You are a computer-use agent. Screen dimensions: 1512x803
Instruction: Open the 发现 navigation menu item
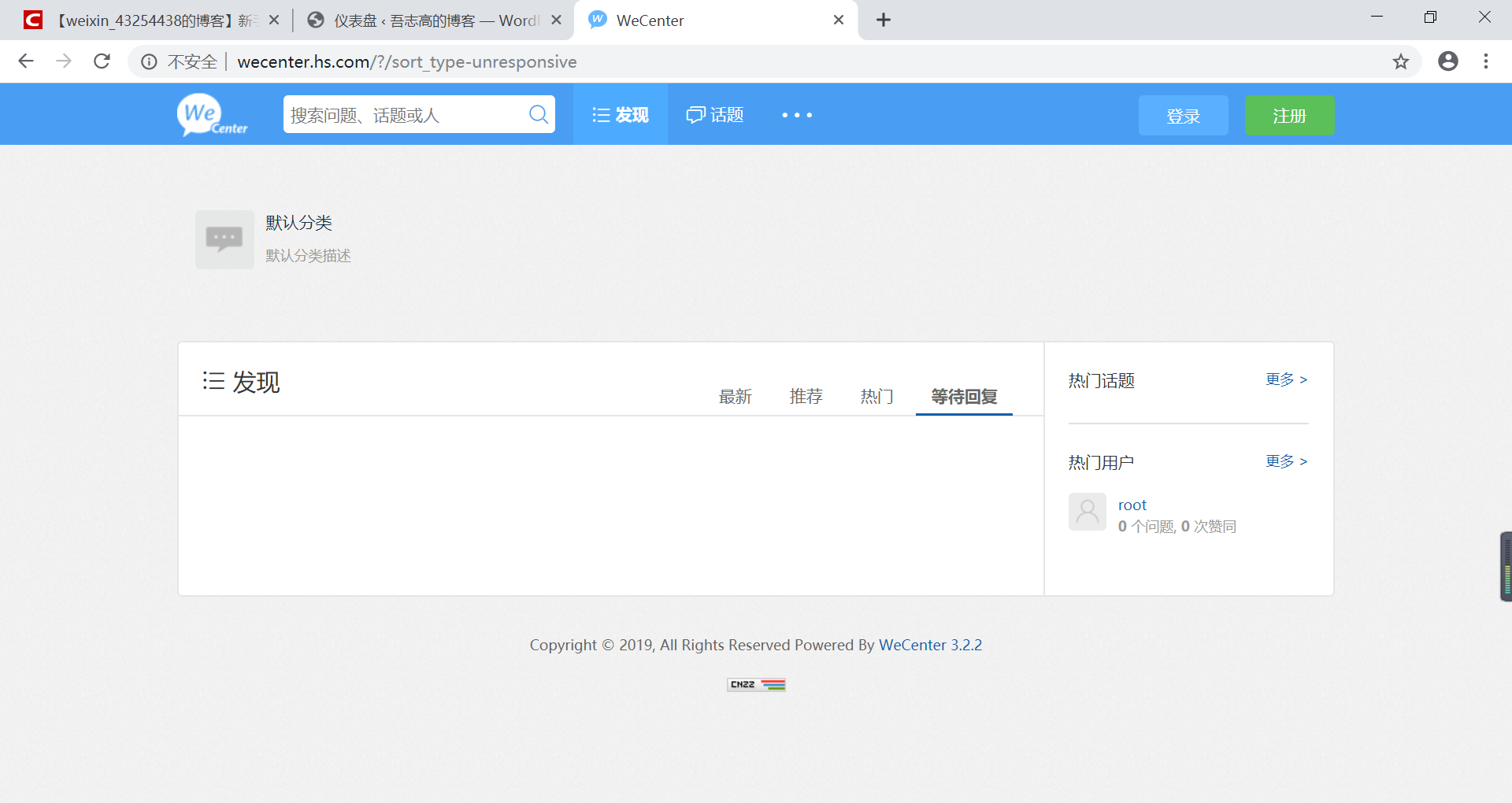click(621, 115)
